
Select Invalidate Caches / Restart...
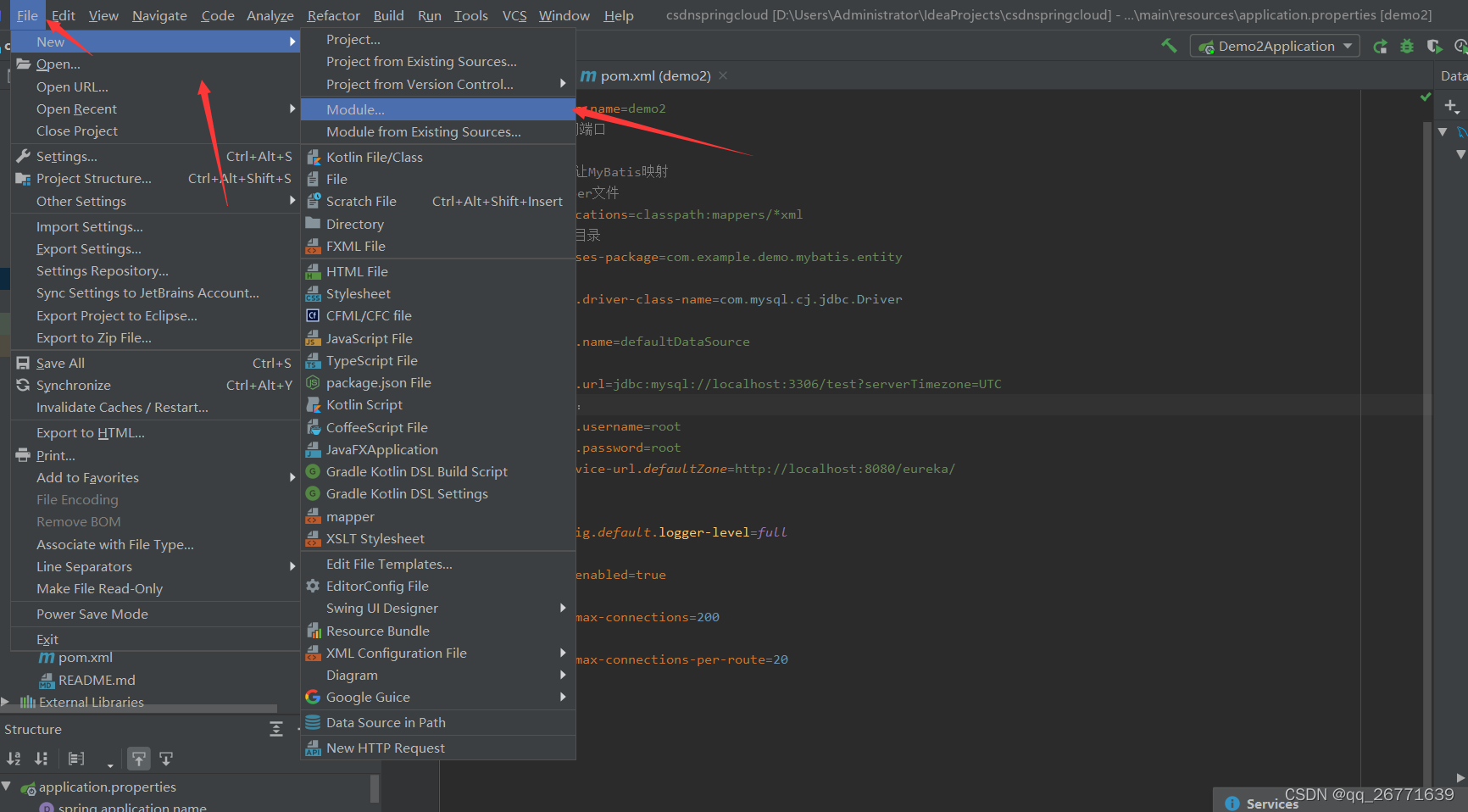155,407
